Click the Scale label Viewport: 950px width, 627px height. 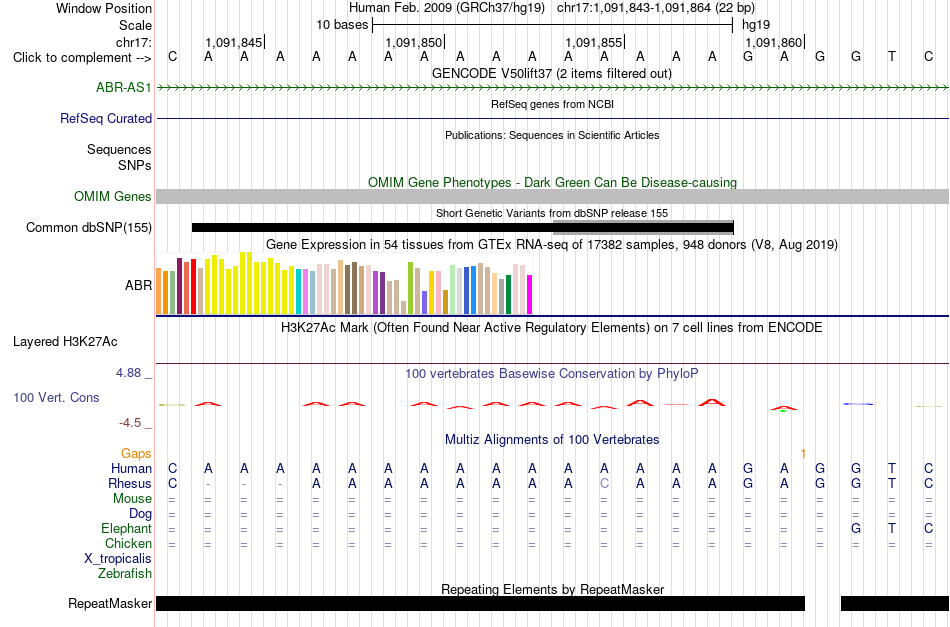pos(135,25)
